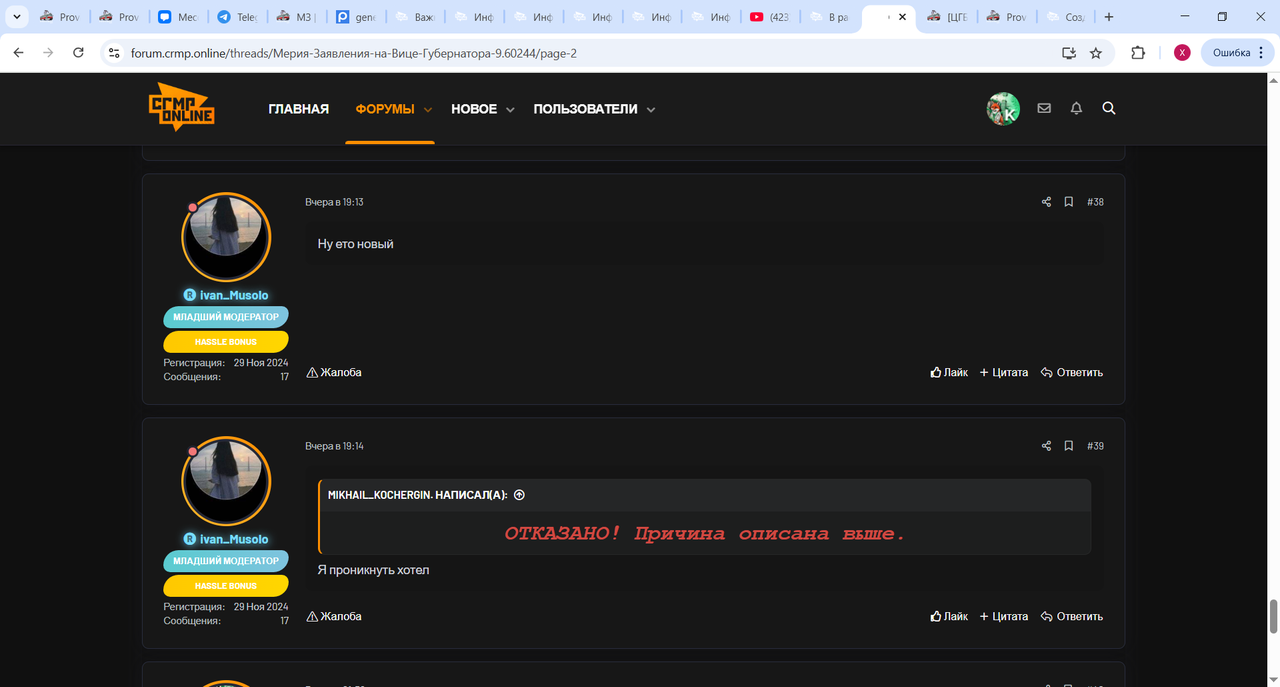Switch to the Telegram tab
The height and width of the screenshot is (687, 1280).
[x=237, y=17]
